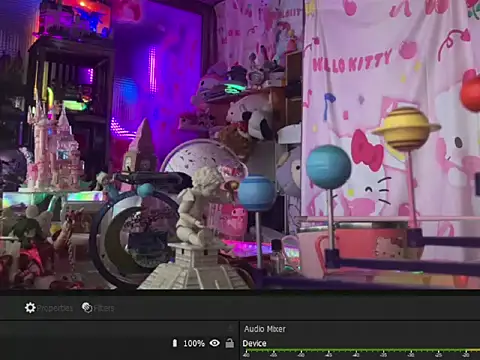Click the battery icon beside 100%

[x=175, y=343]
